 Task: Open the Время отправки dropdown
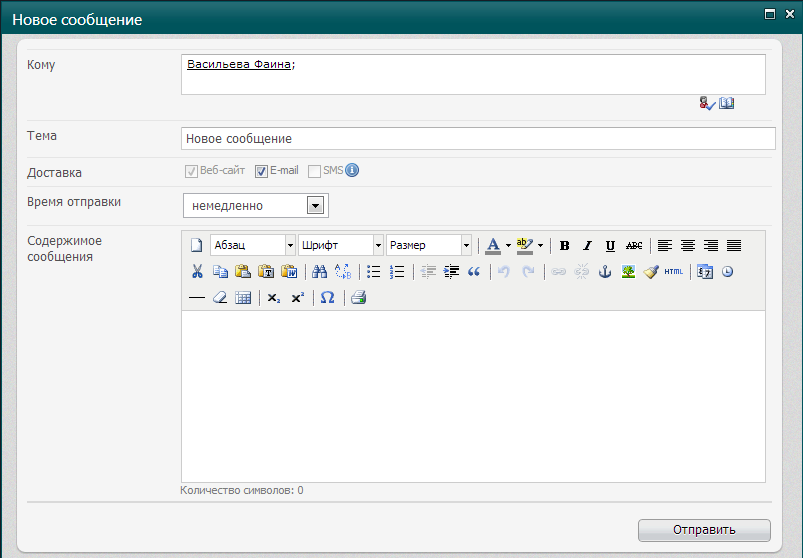point(315,206)
